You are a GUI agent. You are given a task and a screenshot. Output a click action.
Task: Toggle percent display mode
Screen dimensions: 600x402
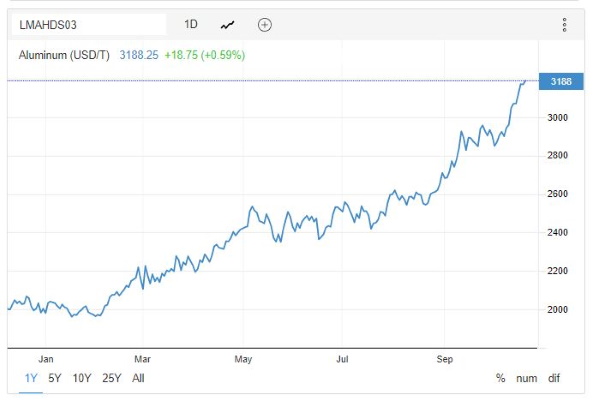[x=501, y=378]
